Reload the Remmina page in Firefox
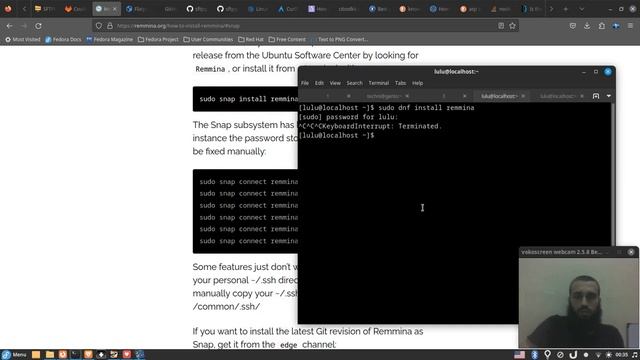 tap(38, 26)
